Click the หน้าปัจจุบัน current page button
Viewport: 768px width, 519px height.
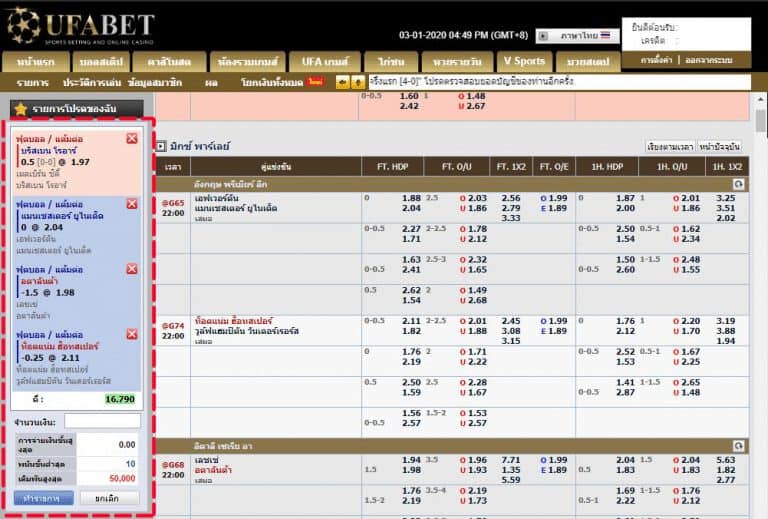[x=719, y=147]
